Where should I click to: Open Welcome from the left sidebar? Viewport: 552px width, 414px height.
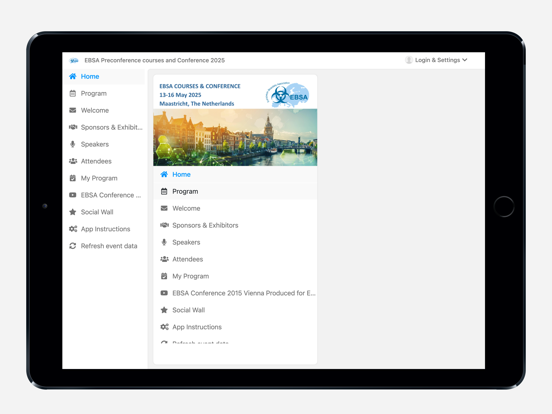click(105, 110)
